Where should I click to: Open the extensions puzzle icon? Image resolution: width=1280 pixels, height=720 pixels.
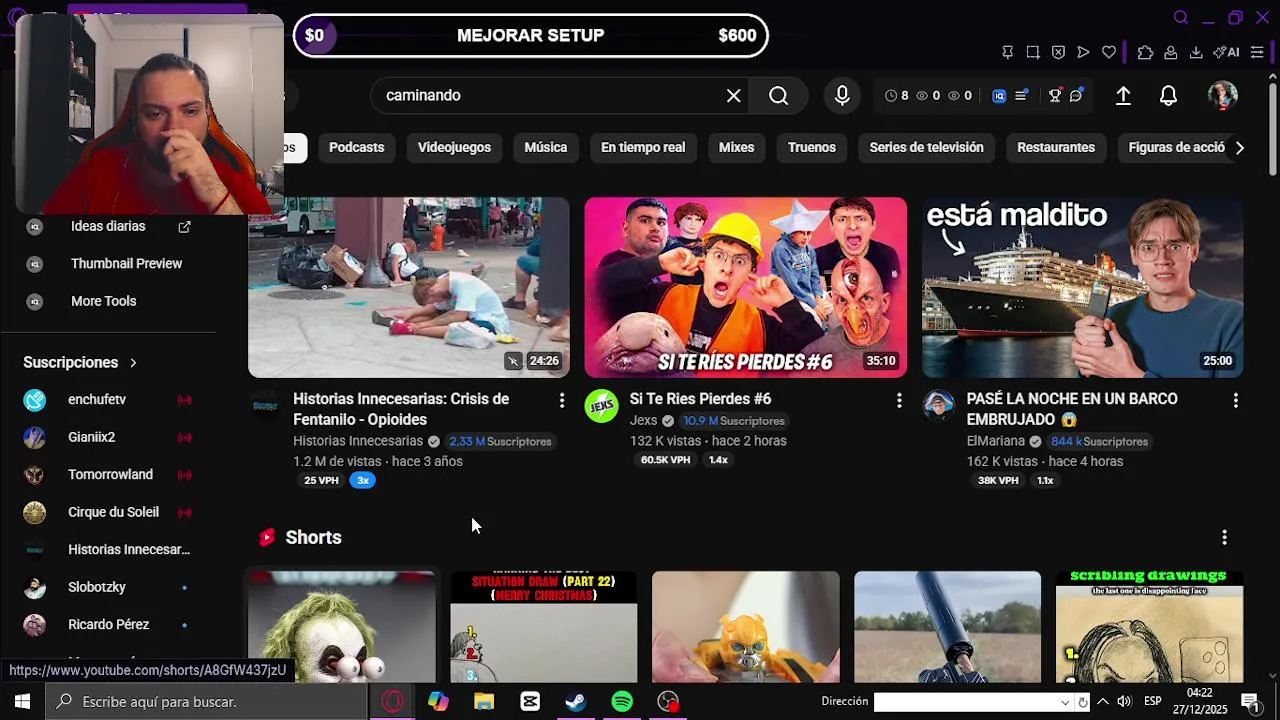[x=1145, y=53]
